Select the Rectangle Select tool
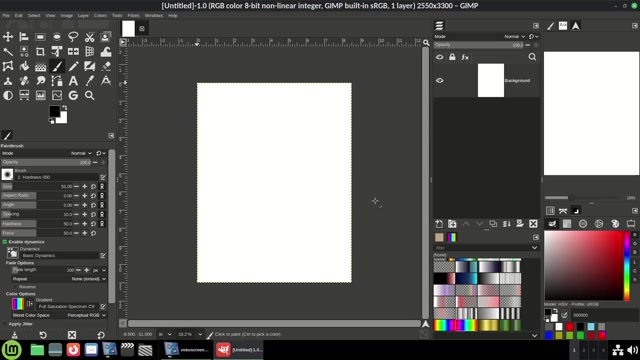 tap(40, 37)
